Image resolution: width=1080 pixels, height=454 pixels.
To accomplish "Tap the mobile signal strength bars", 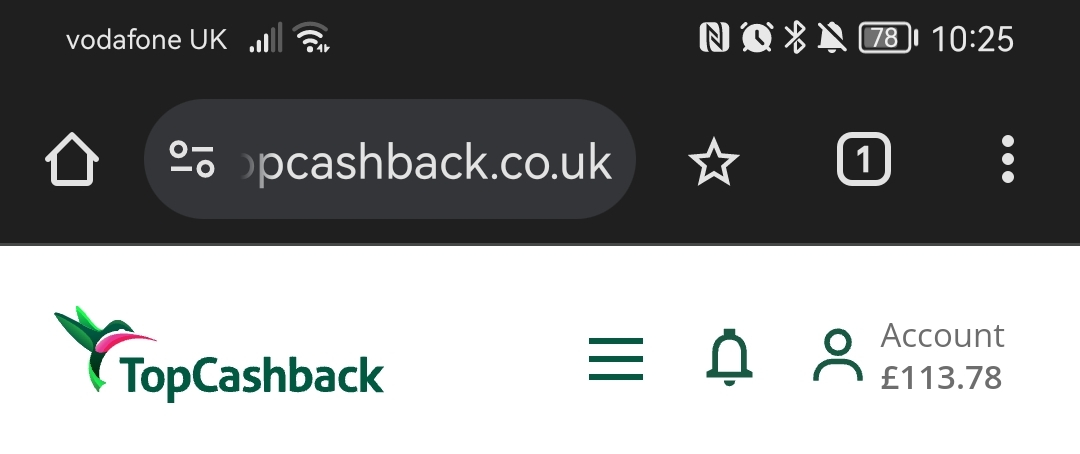I will pos(266,38).
